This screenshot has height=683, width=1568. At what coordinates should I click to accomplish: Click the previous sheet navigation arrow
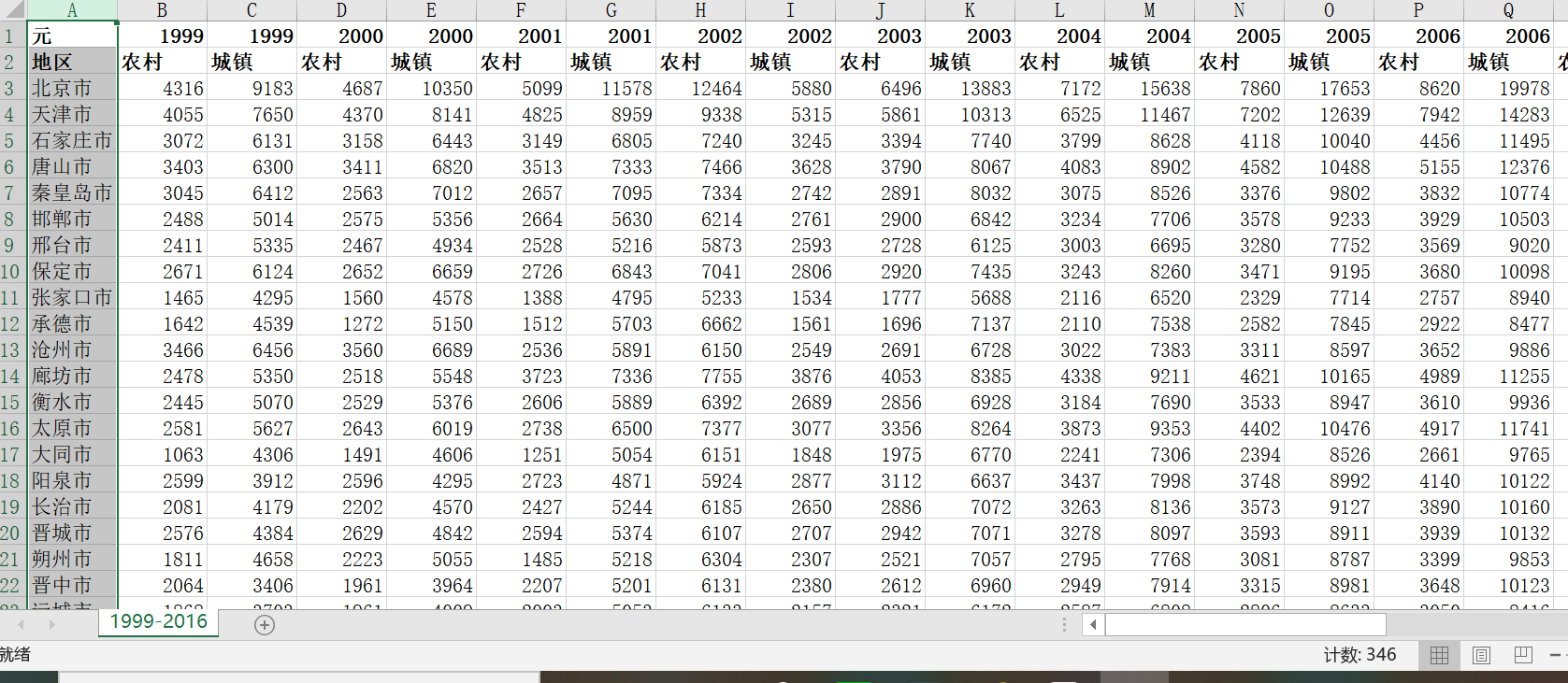point(21,624)
